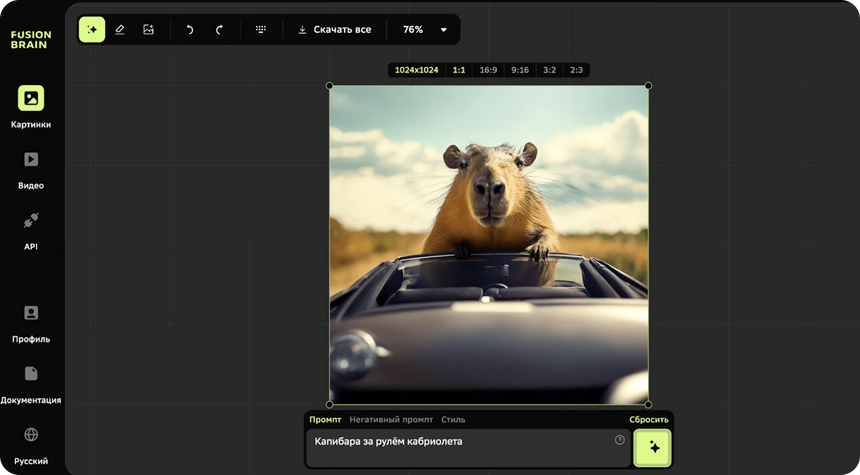
Task: Switch to the Стиль tab
Action: [453, 420]
